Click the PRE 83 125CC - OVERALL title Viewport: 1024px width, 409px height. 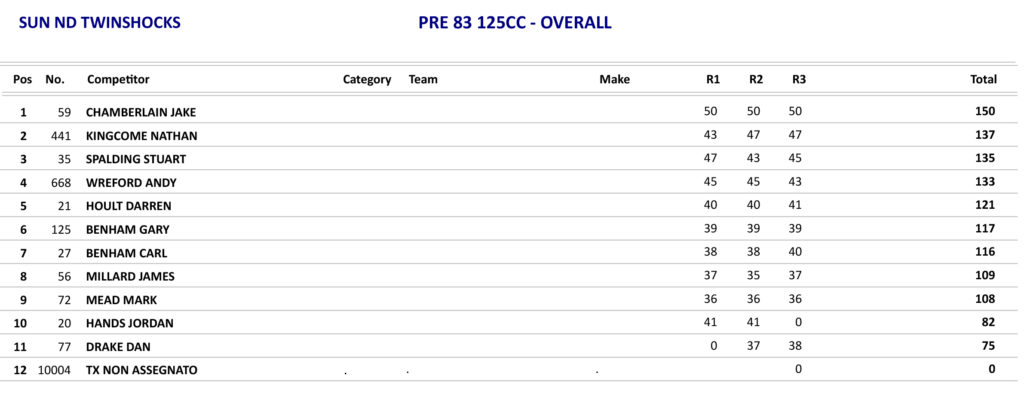tap(514, 22)
